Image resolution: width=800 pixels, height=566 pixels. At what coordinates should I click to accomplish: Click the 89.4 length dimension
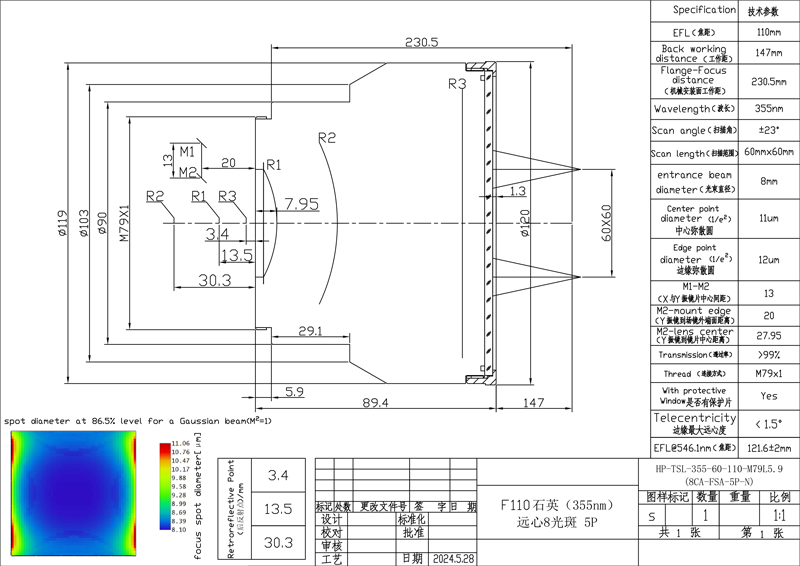(371, 401)
